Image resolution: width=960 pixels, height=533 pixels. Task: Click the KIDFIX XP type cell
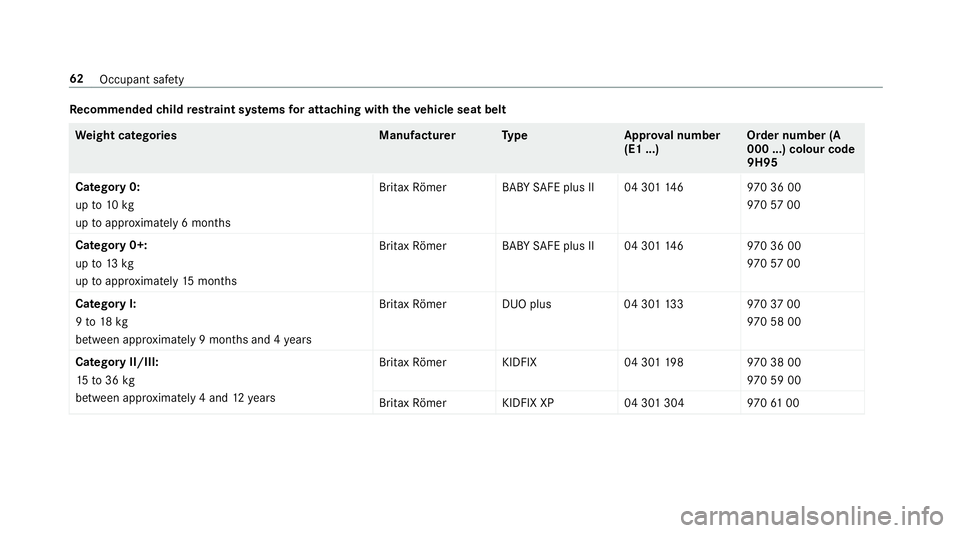528,403
